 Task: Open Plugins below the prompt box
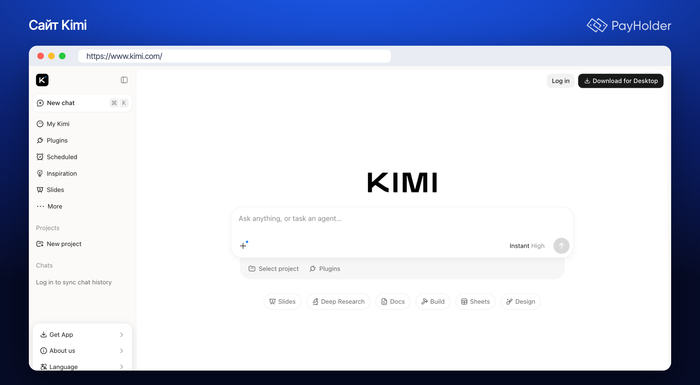325,269
